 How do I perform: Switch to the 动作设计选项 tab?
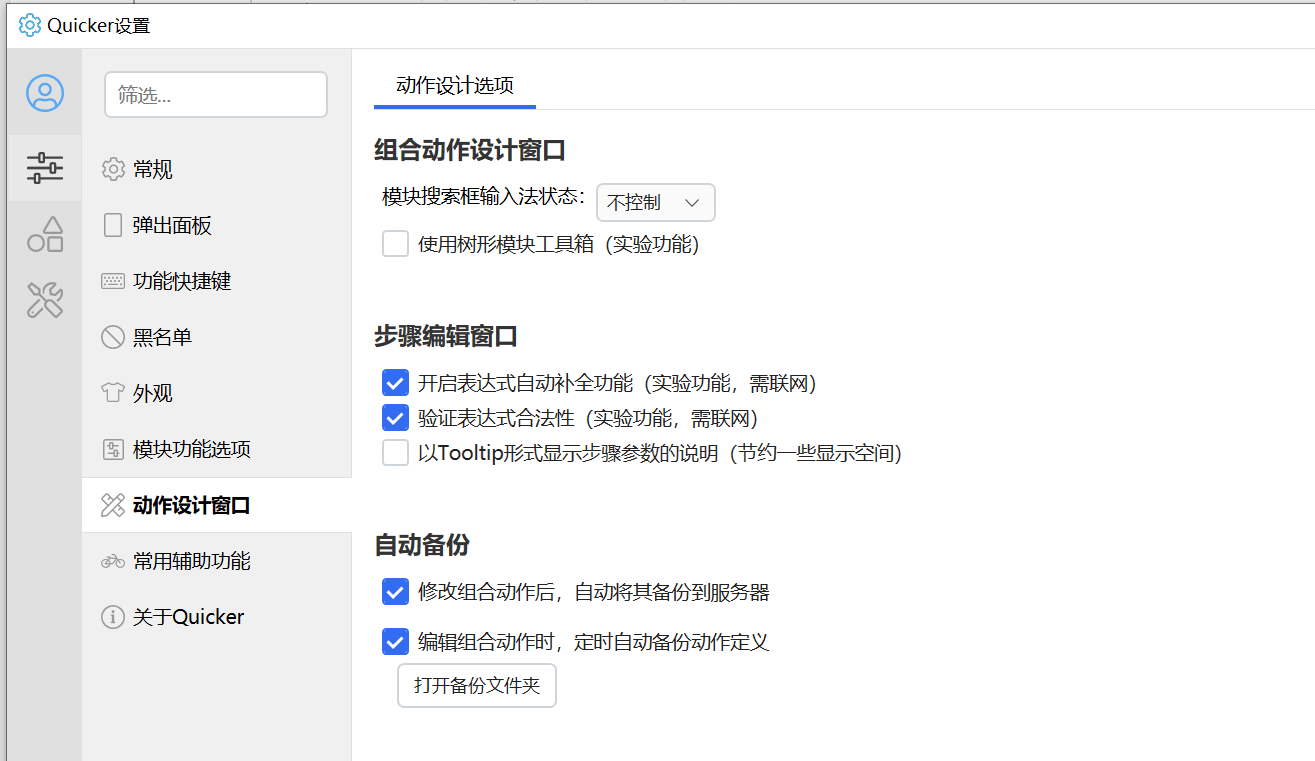point(455,86)
